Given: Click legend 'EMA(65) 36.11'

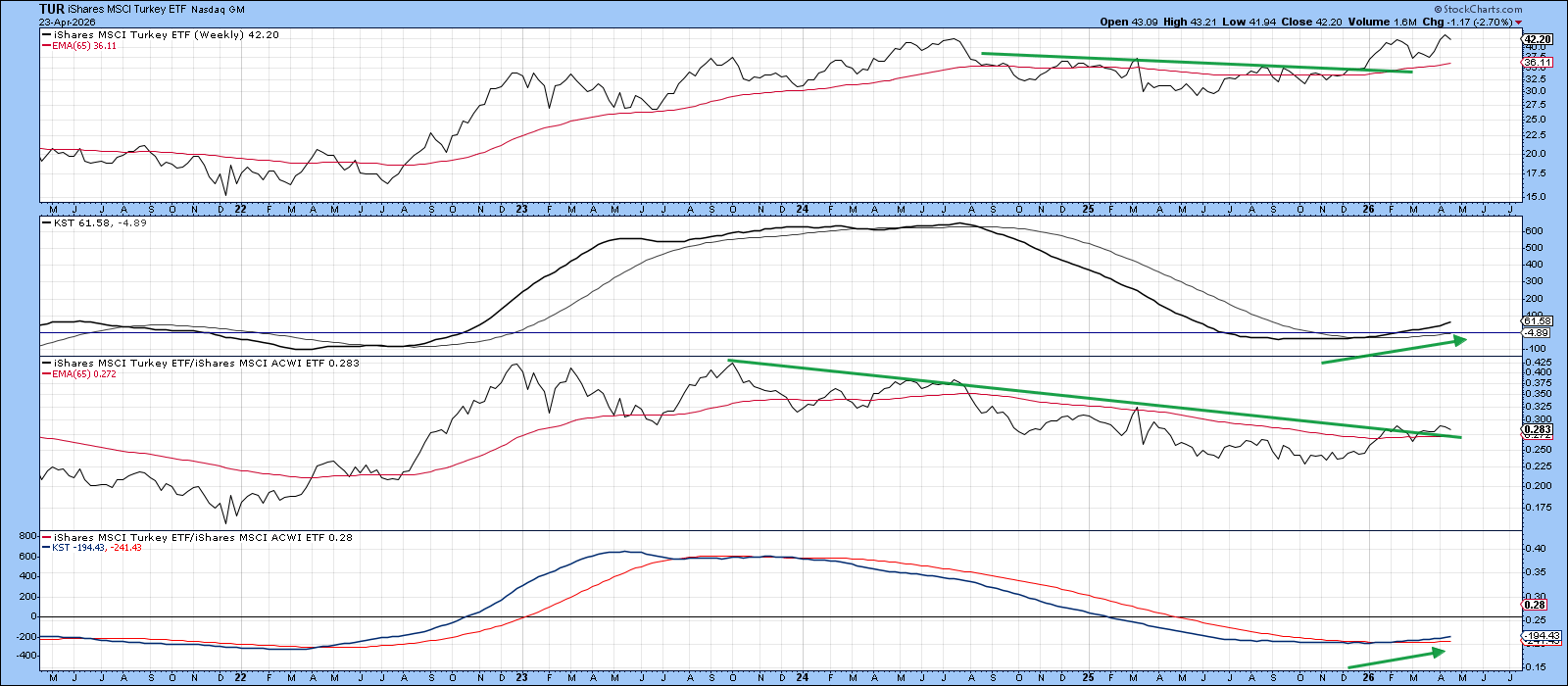Looking at the screenshot, I should click(x=85, y=46).
